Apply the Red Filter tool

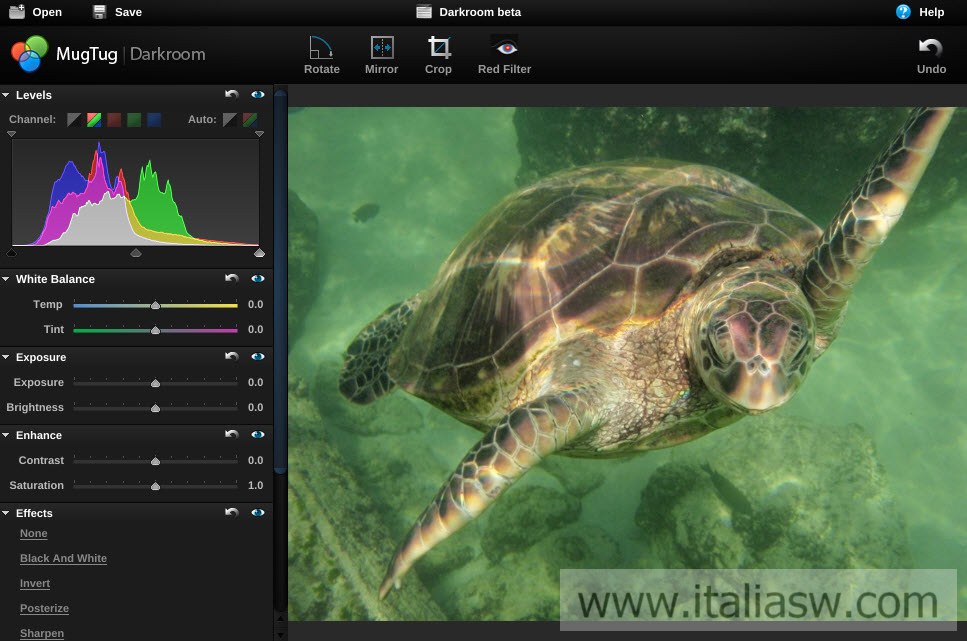tap(504, 55)
